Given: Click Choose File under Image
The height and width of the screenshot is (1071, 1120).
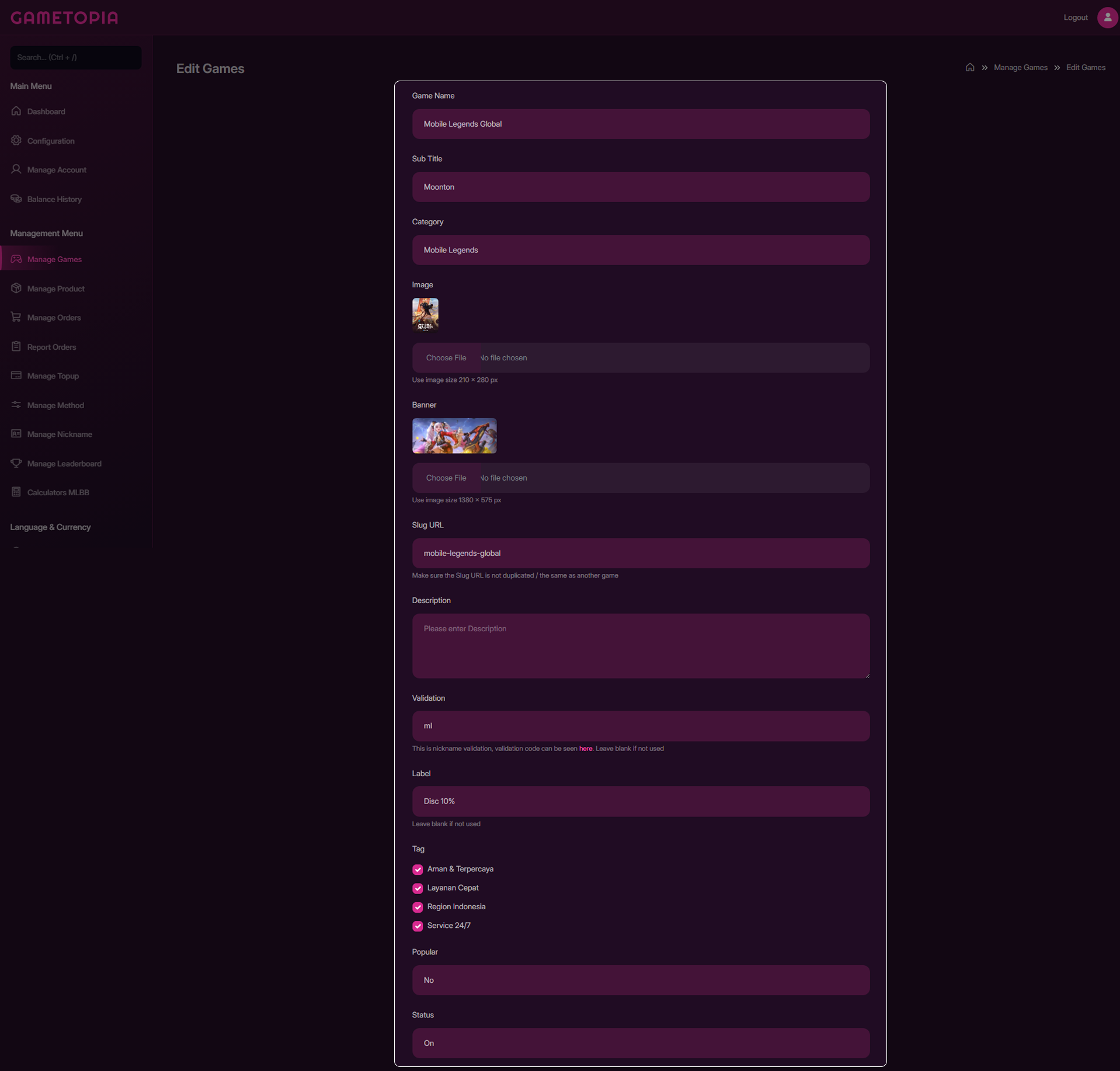Looking at the screenshot, I should pyautogui.click(x=446, y=357).
